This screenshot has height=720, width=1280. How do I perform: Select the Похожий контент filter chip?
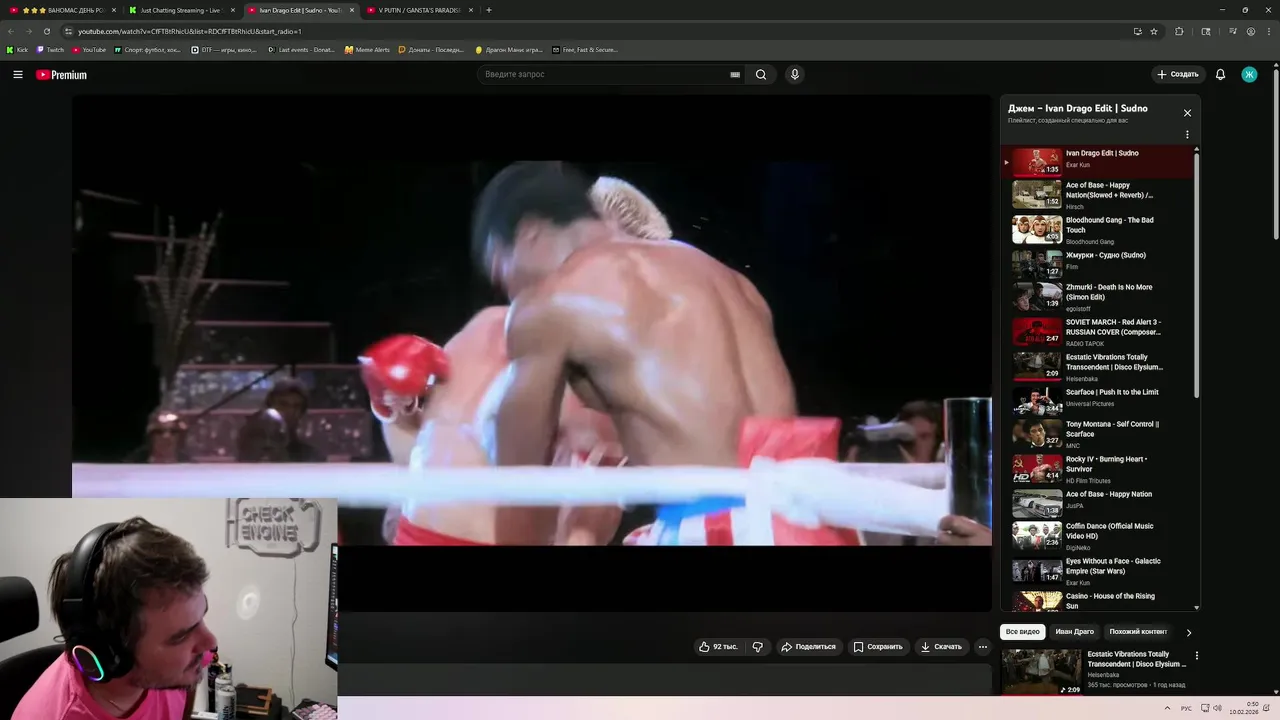(1138, 632)
